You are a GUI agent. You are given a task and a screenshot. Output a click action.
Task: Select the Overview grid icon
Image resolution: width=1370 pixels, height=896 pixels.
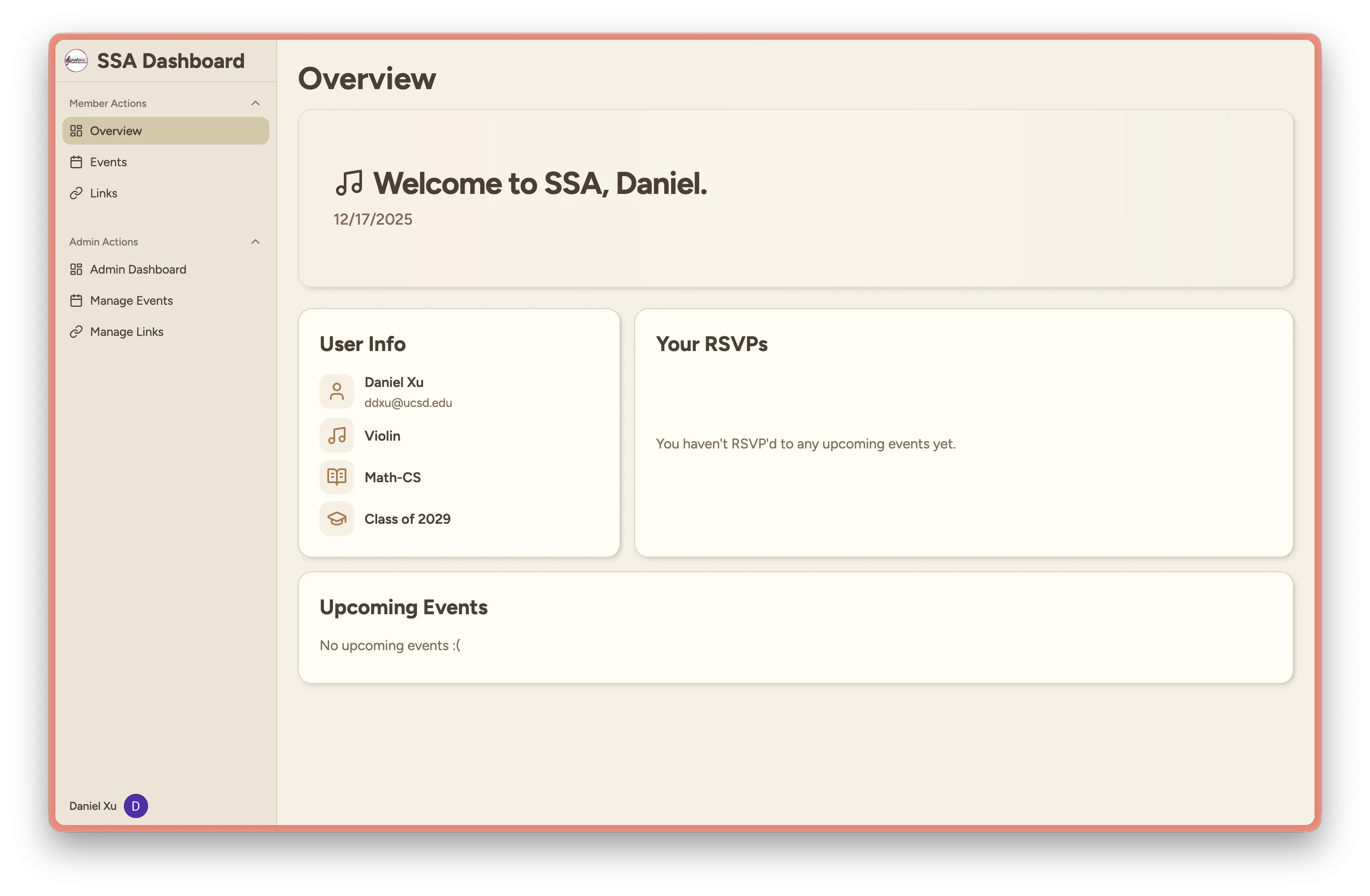(77, 131)
